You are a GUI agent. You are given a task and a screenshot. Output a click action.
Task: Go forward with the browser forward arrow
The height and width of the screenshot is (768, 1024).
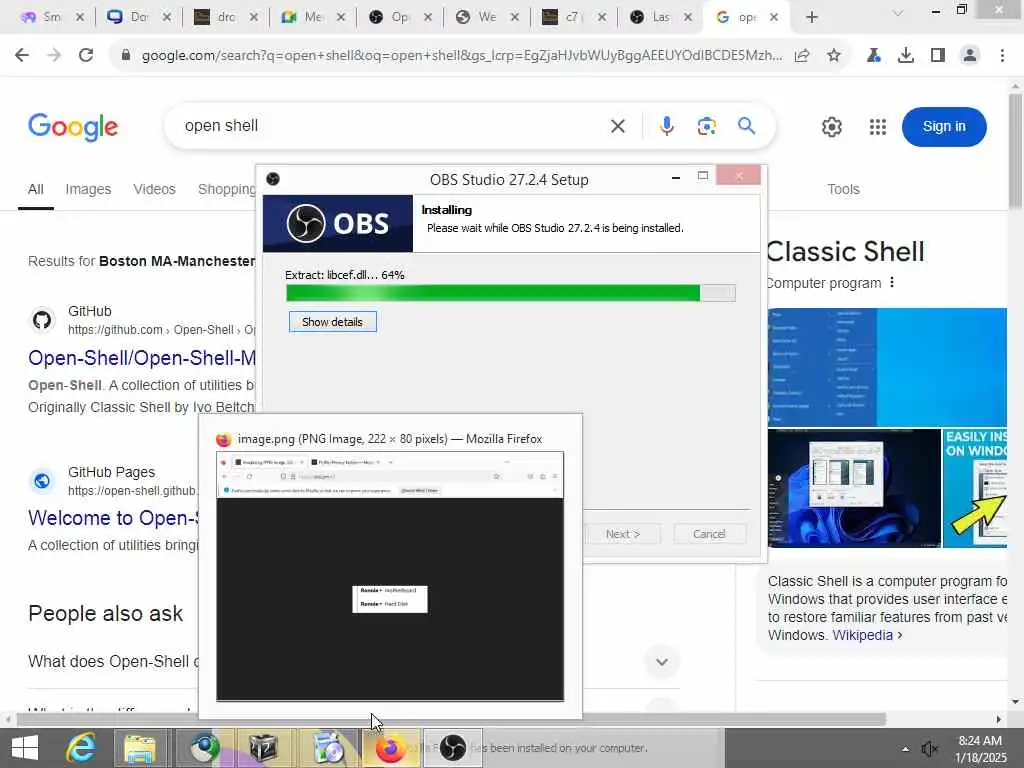pyautogui.click(x=54, y=56)
